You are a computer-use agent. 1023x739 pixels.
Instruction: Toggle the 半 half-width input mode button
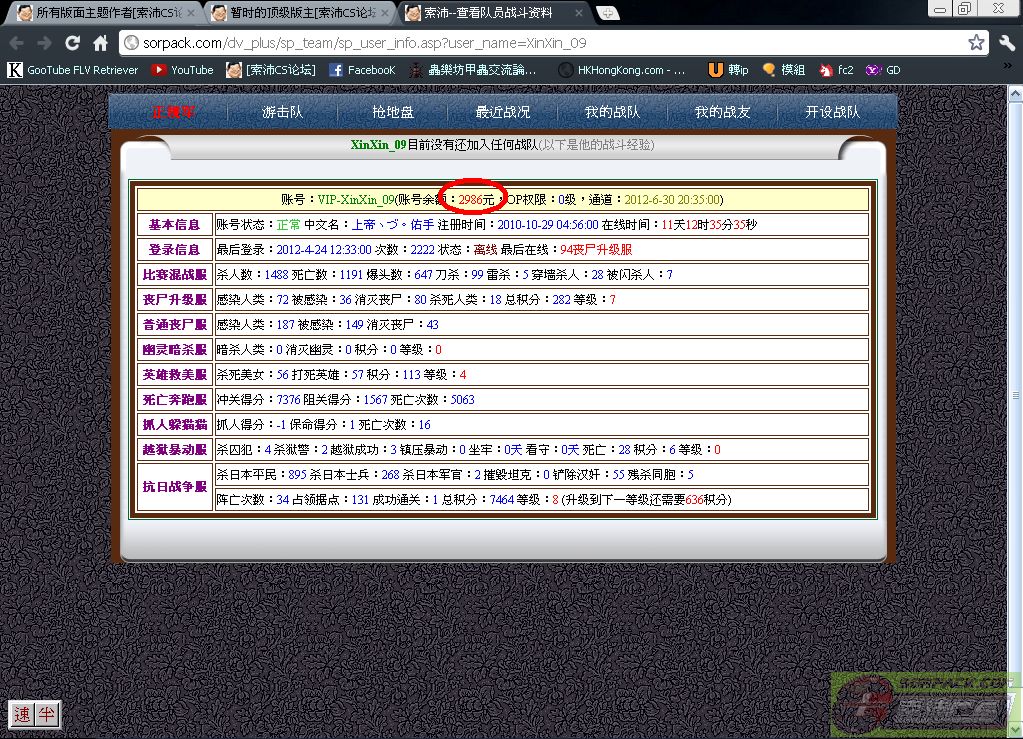coord(46,714)
